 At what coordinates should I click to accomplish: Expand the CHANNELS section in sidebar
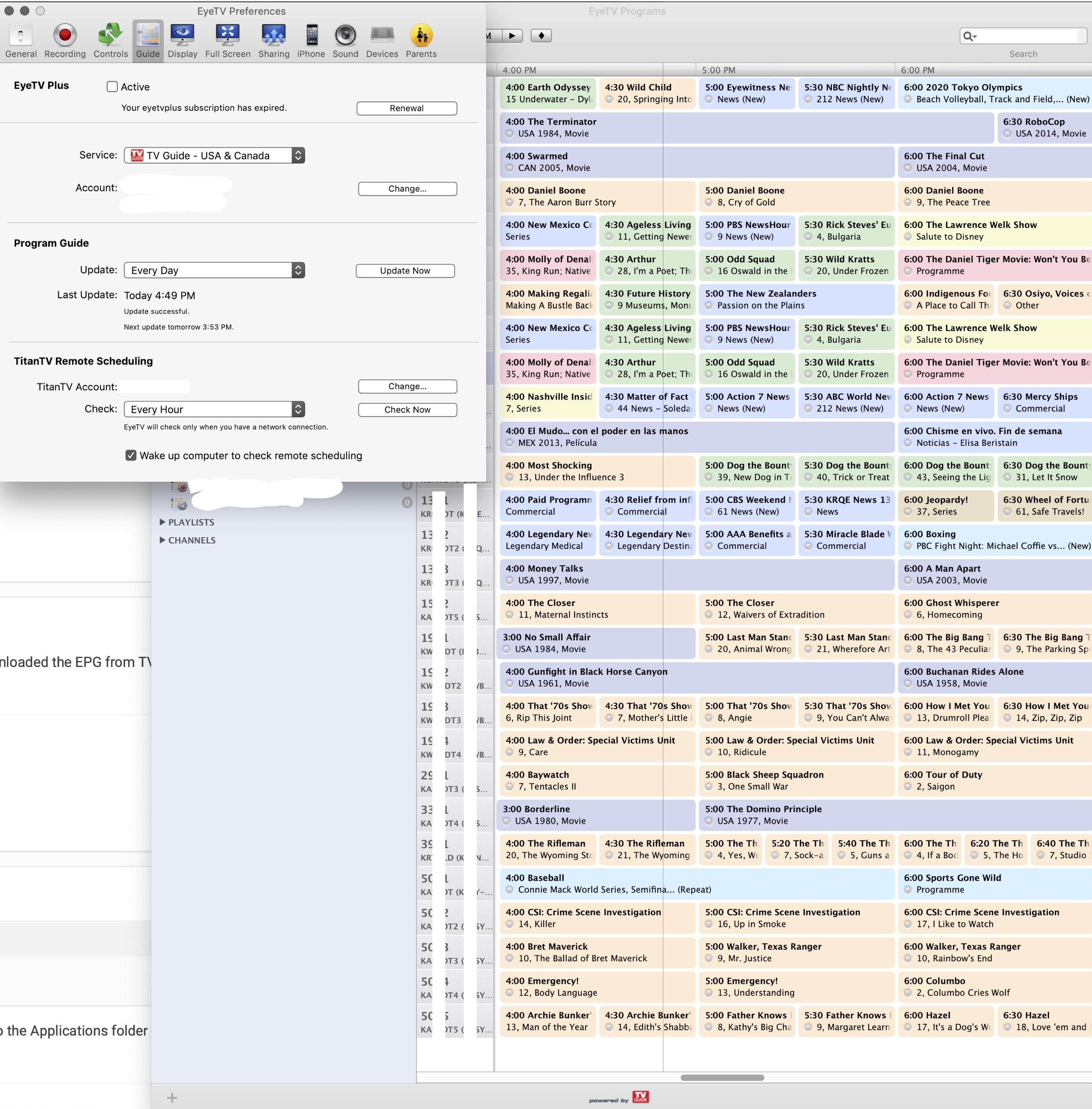[162, 540]
